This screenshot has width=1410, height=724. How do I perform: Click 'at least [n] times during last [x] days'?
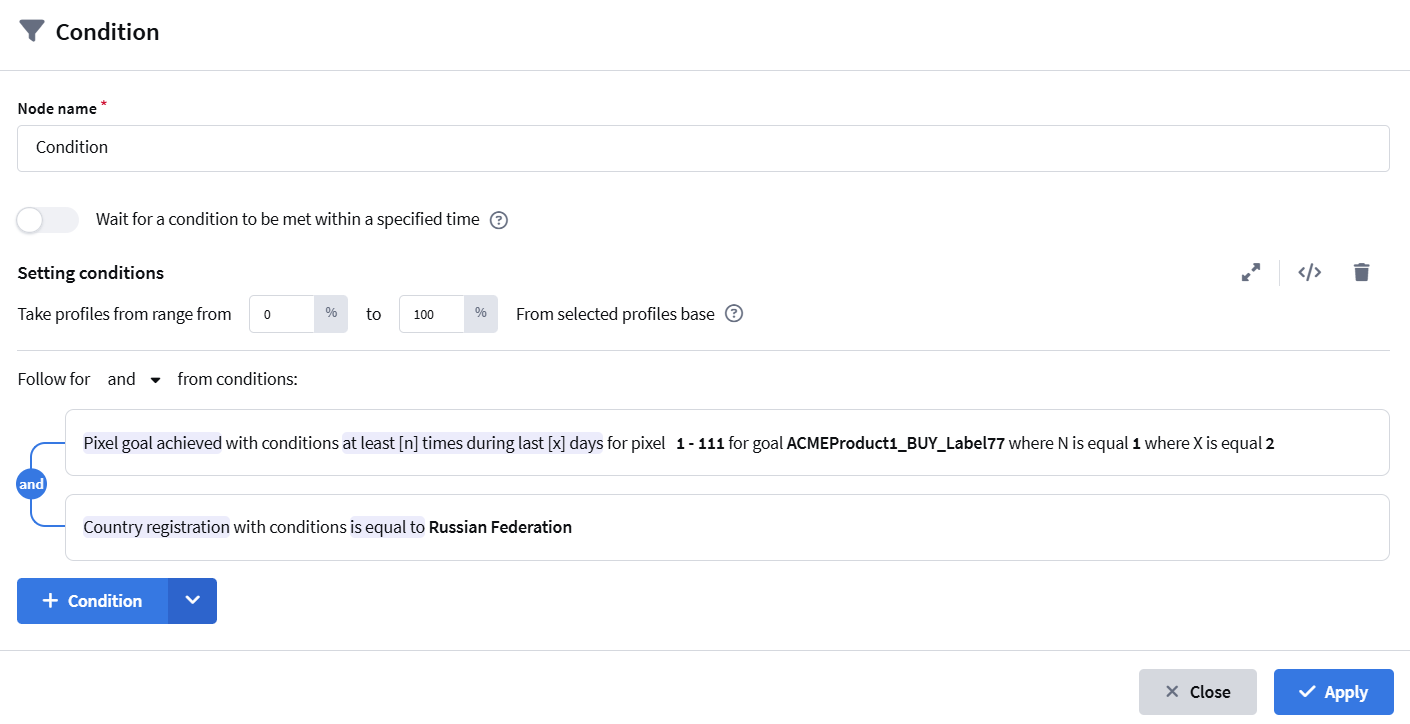(x=473, y=443)
